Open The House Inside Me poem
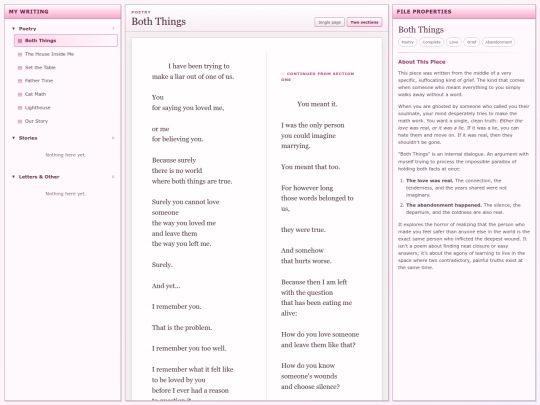This screenshot has height=405, width=540. click(x=66, y=54)
